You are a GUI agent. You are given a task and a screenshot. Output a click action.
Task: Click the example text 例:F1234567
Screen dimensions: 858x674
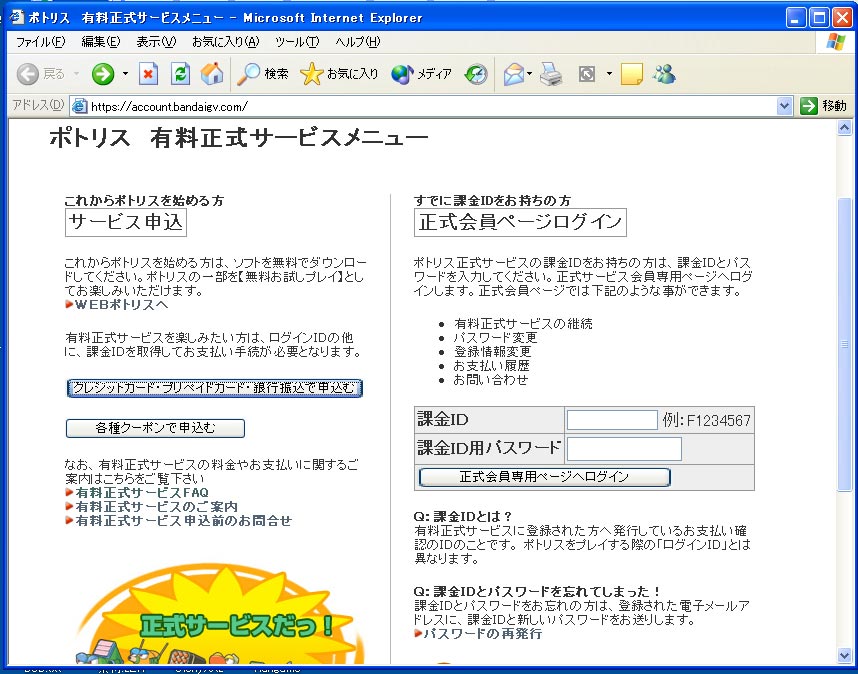pyautogui.click(x=706, y=420)
